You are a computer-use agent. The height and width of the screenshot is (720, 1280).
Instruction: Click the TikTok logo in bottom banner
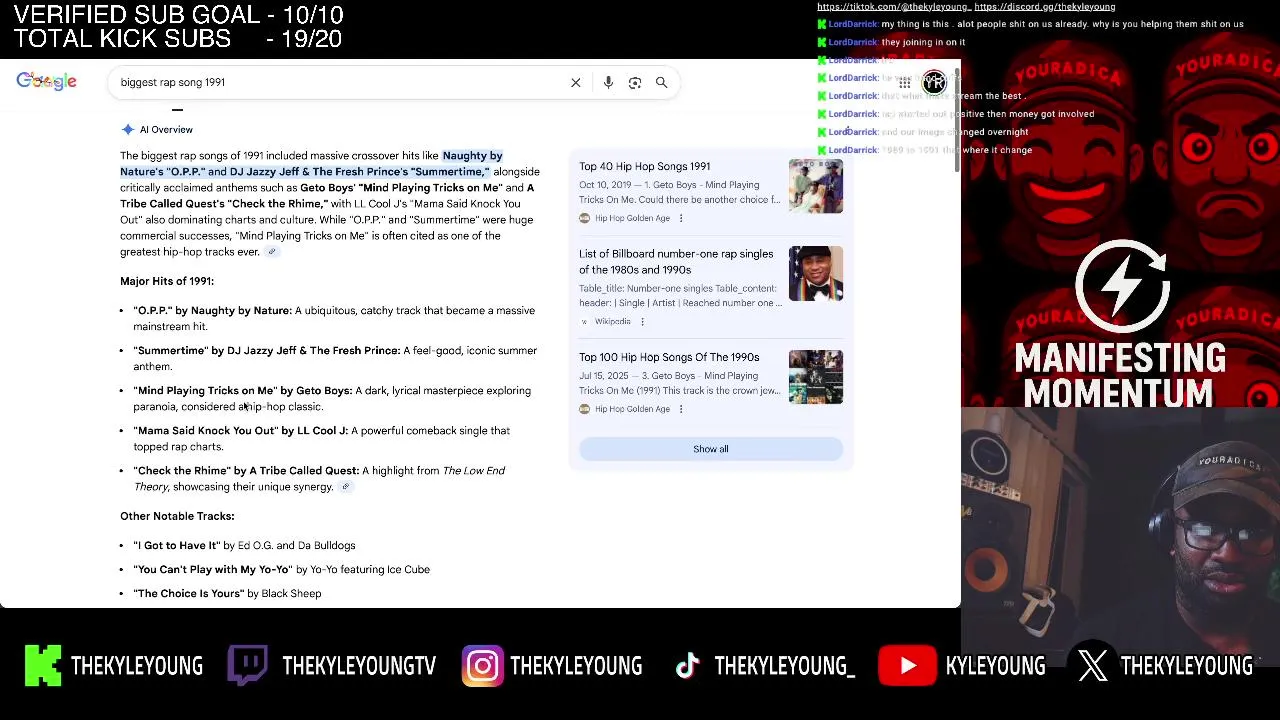pyautogui.click(x=687, y=666)
